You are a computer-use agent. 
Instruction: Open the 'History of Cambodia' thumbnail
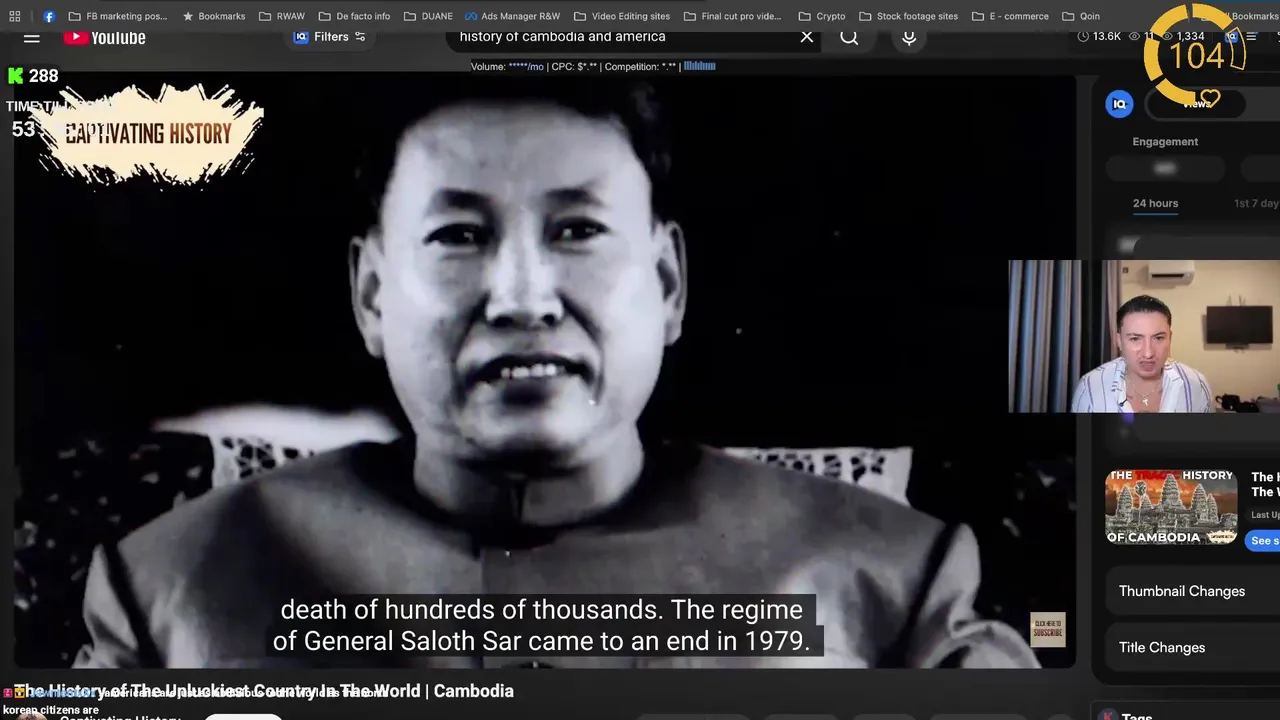1171,508
